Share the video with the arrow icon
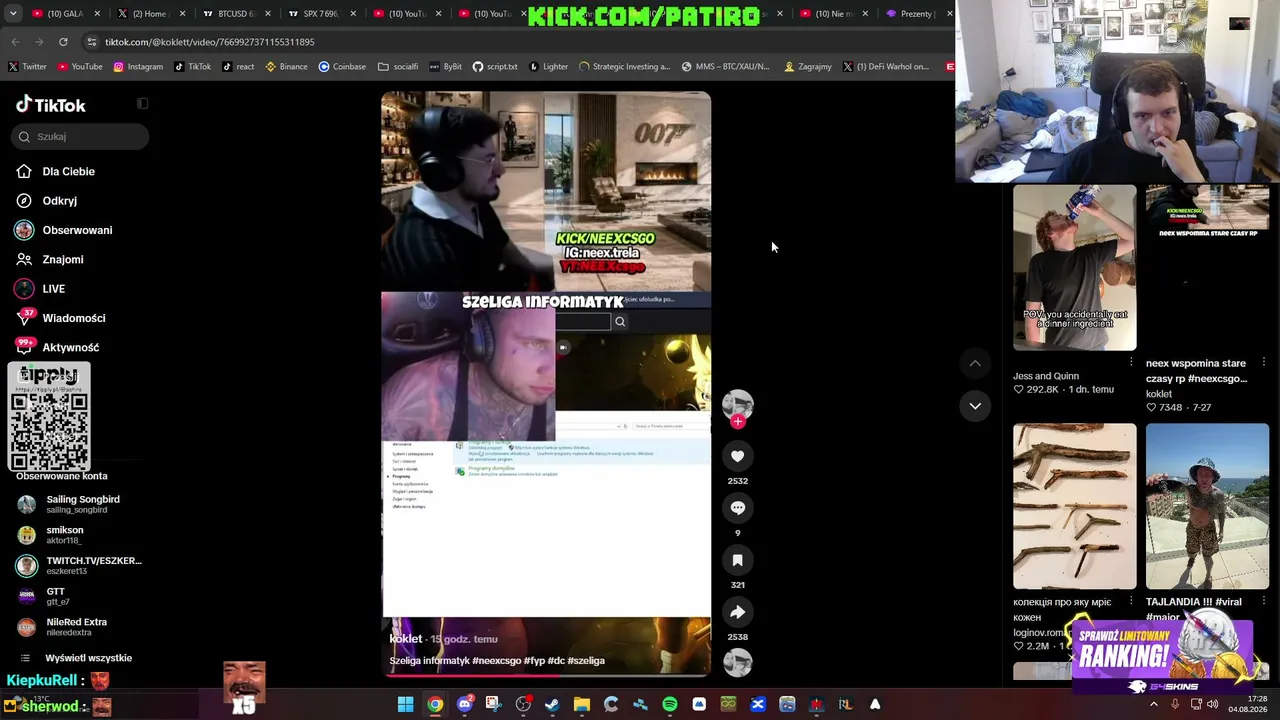This screenshot has width=1280, height=720. (738, 612)
